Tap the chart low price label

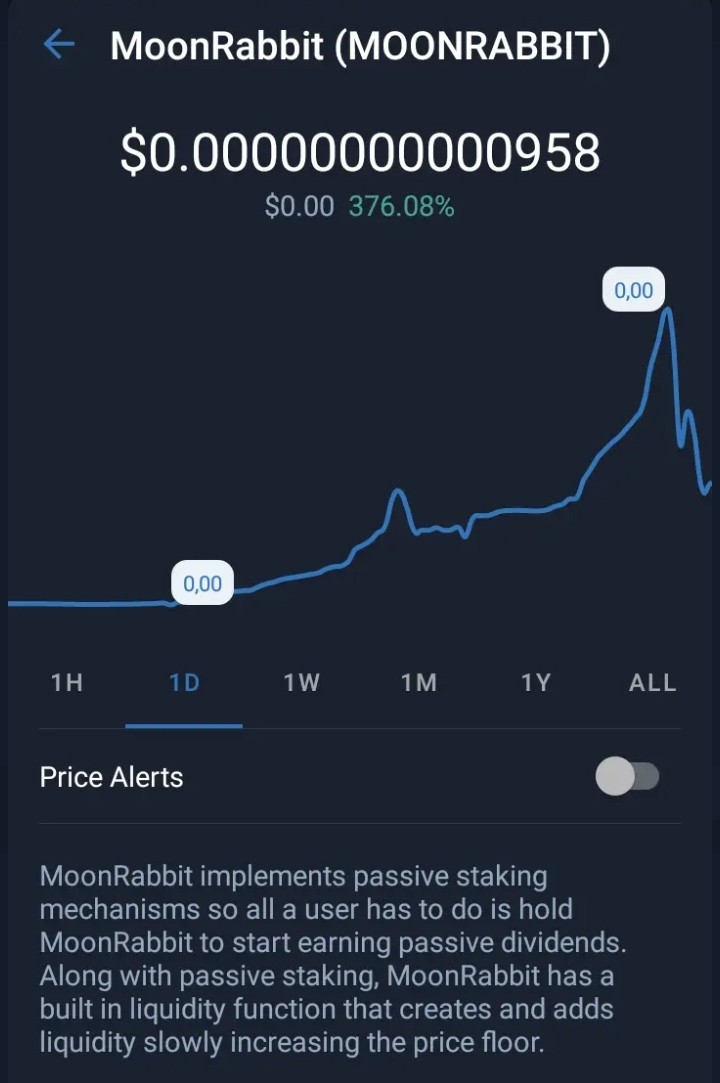[x=202, y=583]
